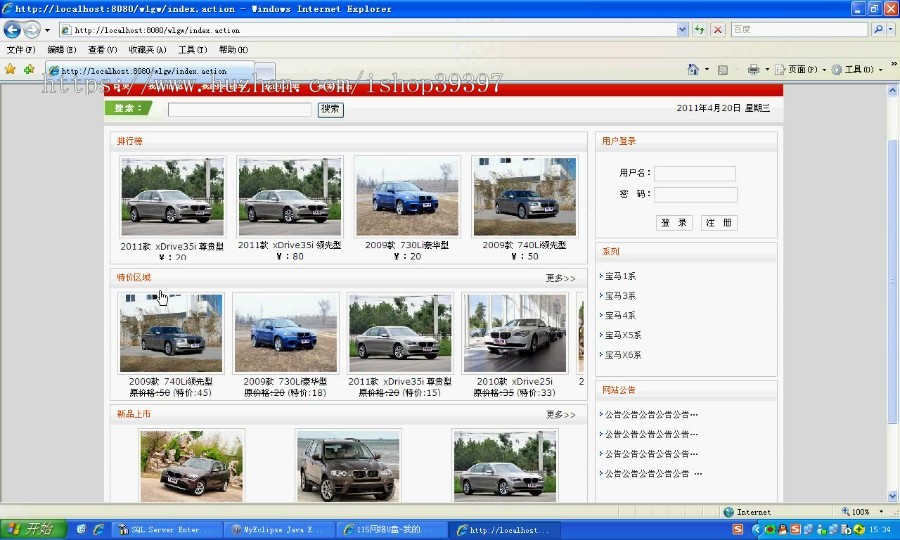Refresh the page with the green arrows icon
Image resolution: width=900 pixels, height=540 pixels.
pyautogui.click(x=699, y=29)
